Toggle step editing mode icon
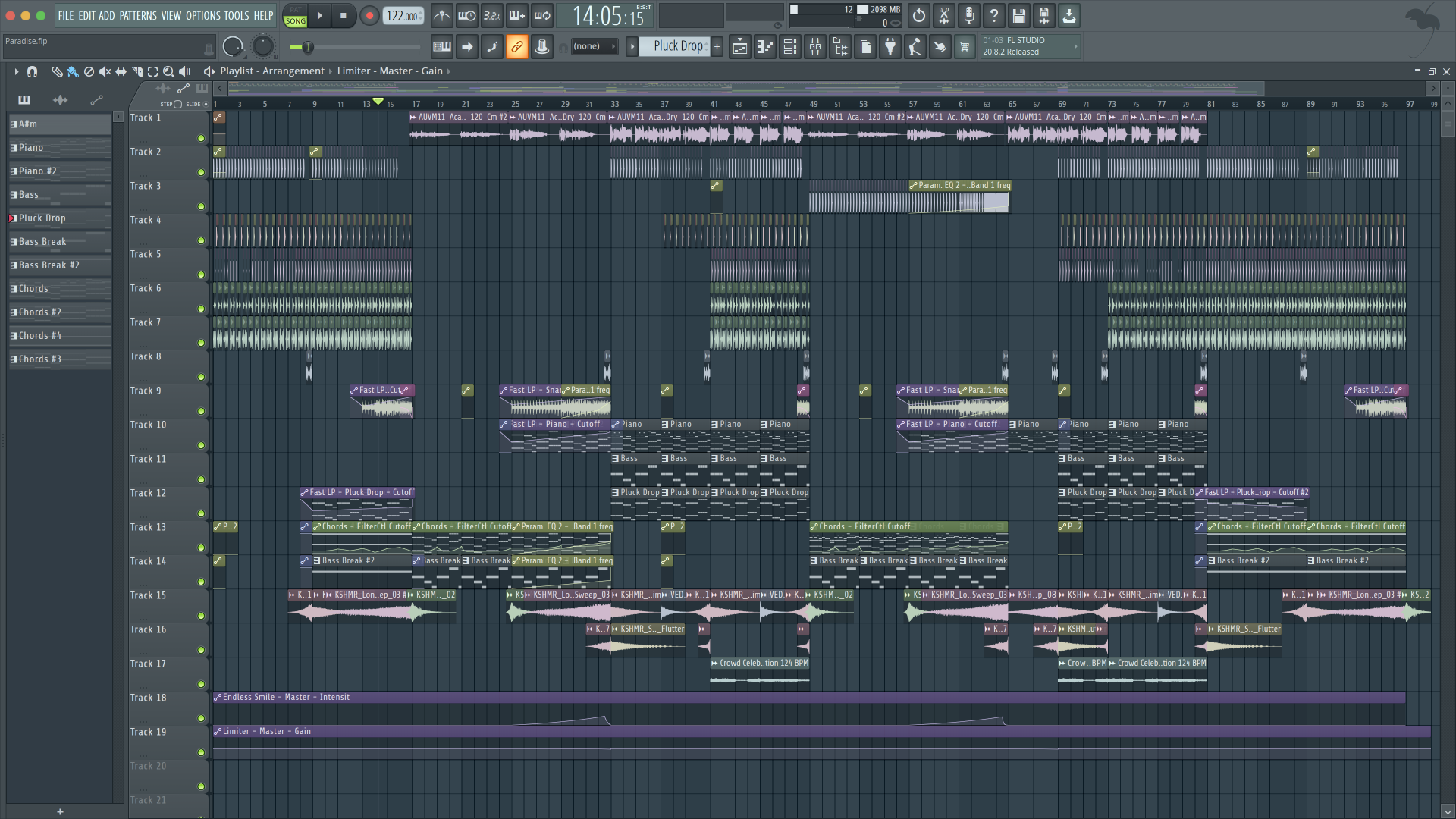Image resolution: width=1456 pixels, height=819 pixels. click(x=492, y=47)
